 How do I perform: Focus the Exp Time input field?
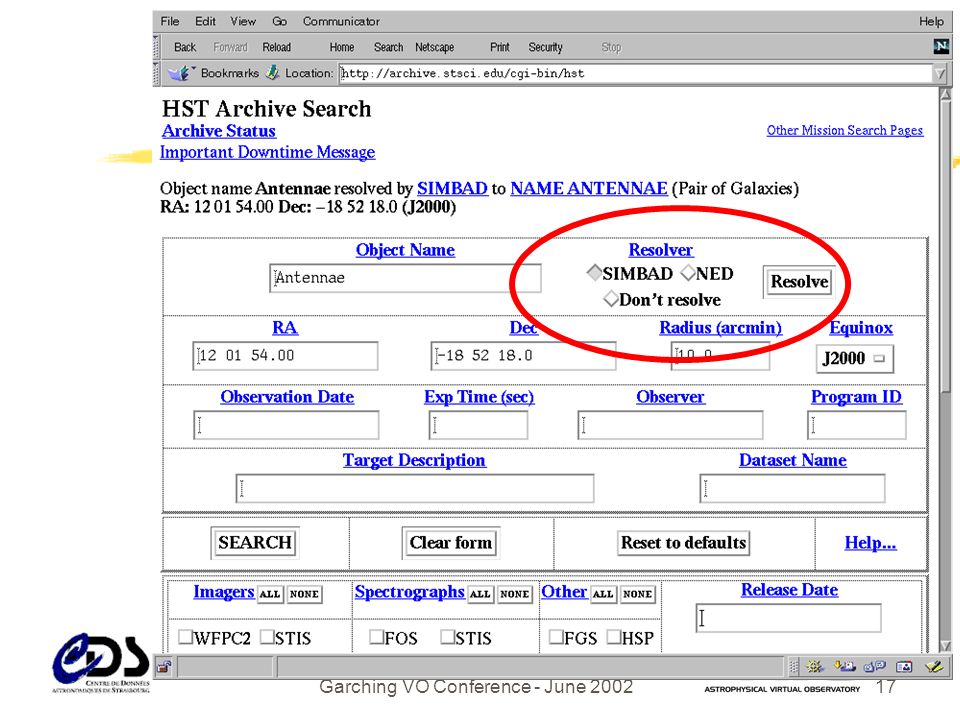click(x=478, y=425)
